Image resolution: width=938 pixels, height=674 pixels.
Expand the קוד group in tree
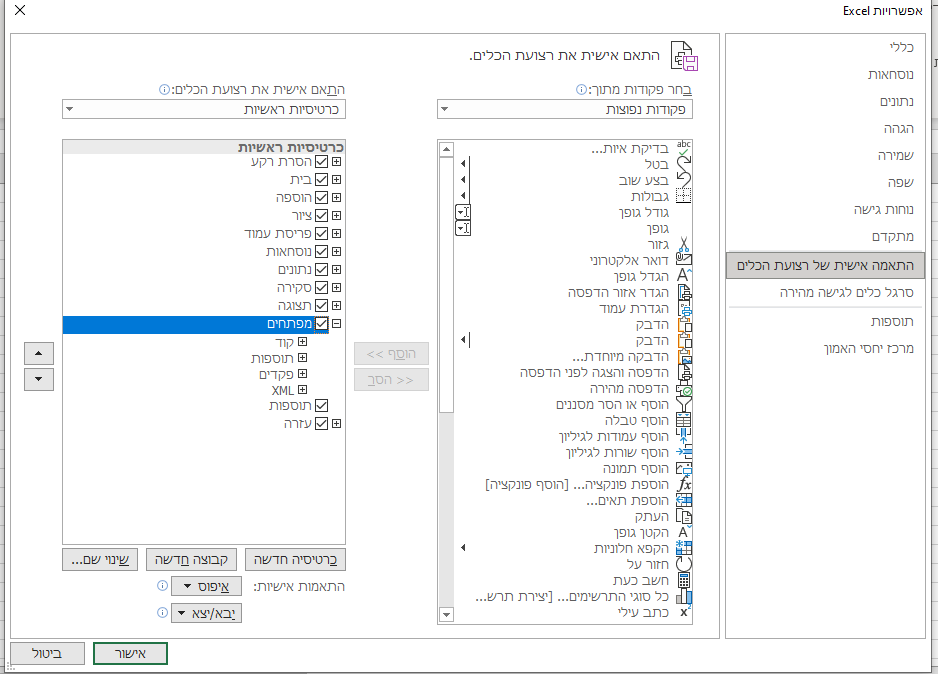[303, 342]
